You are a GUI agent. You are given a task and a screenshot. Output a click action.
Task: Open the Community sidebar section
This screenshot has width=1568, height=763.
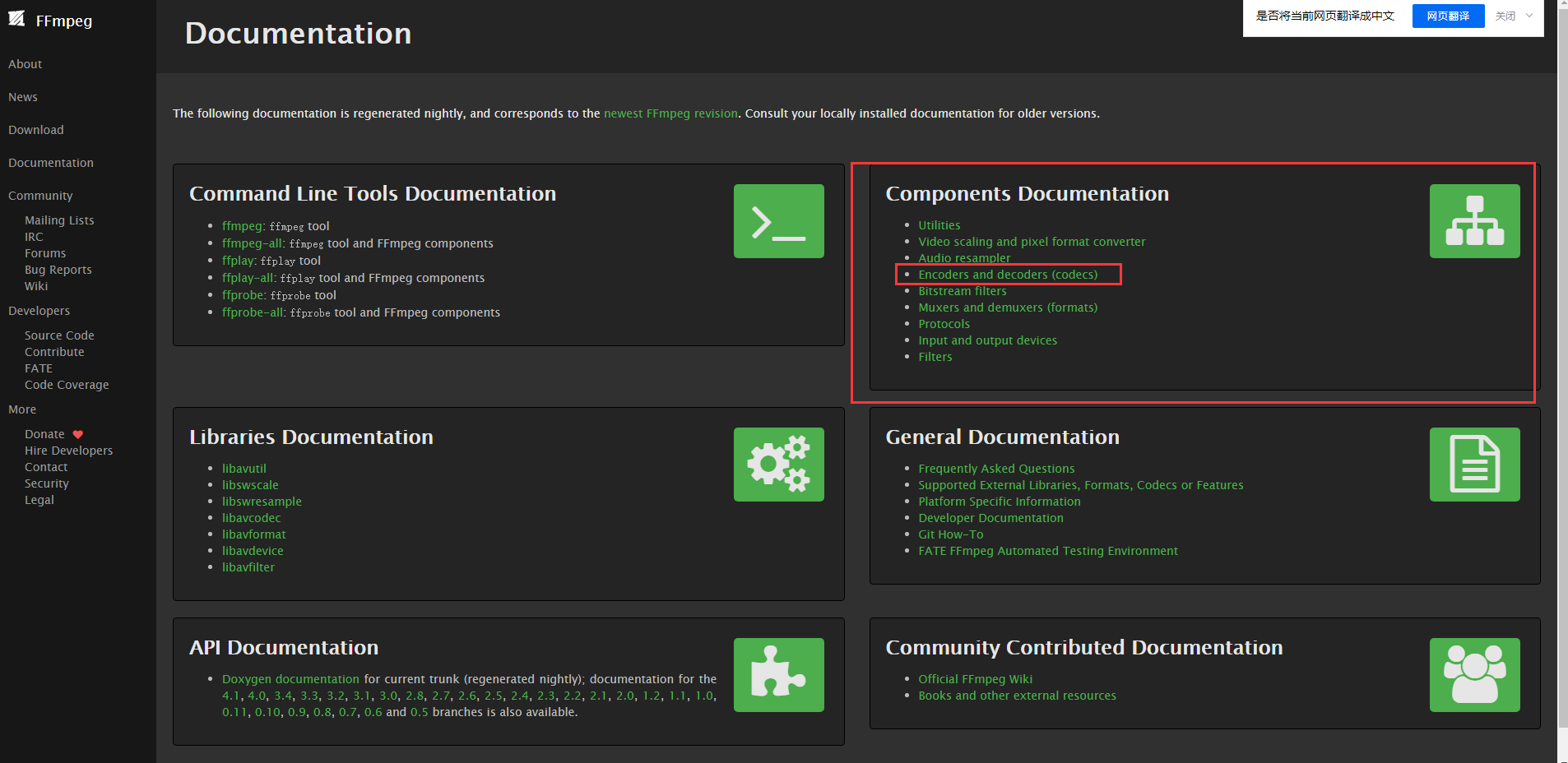pos(40,196)
